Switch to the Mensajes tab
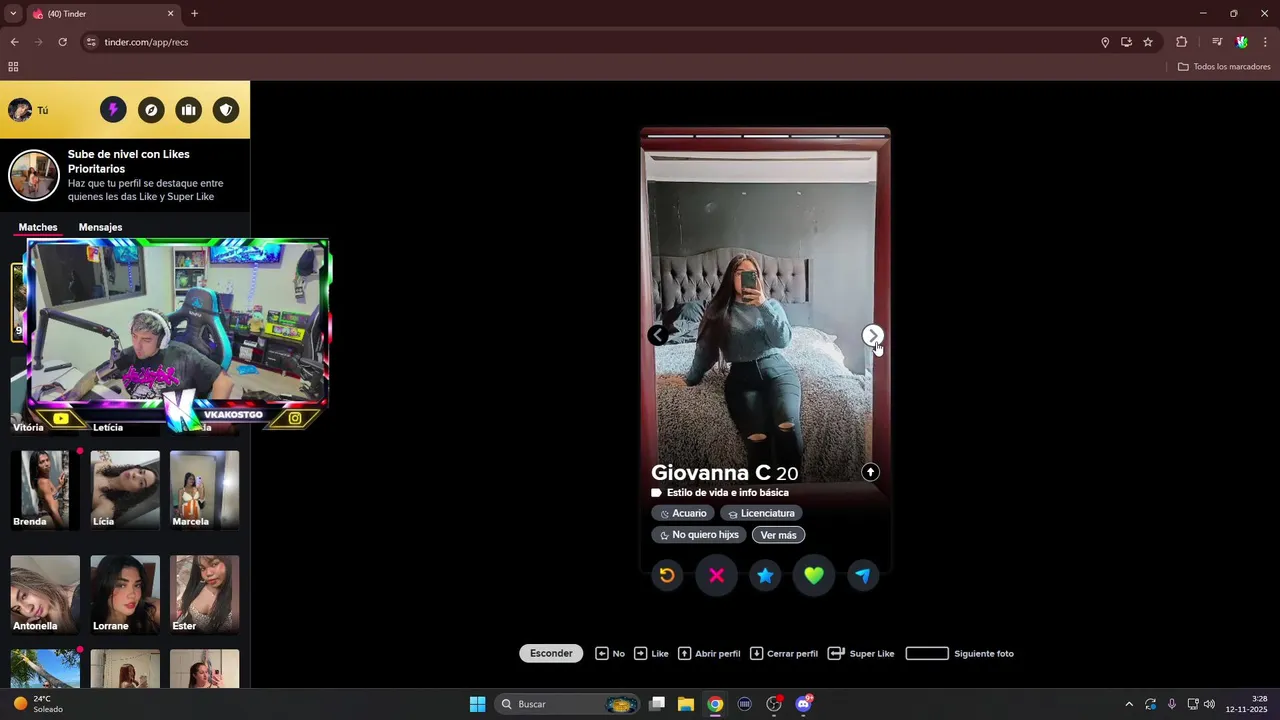1280x720 pixels. click(x=100, y=227)
